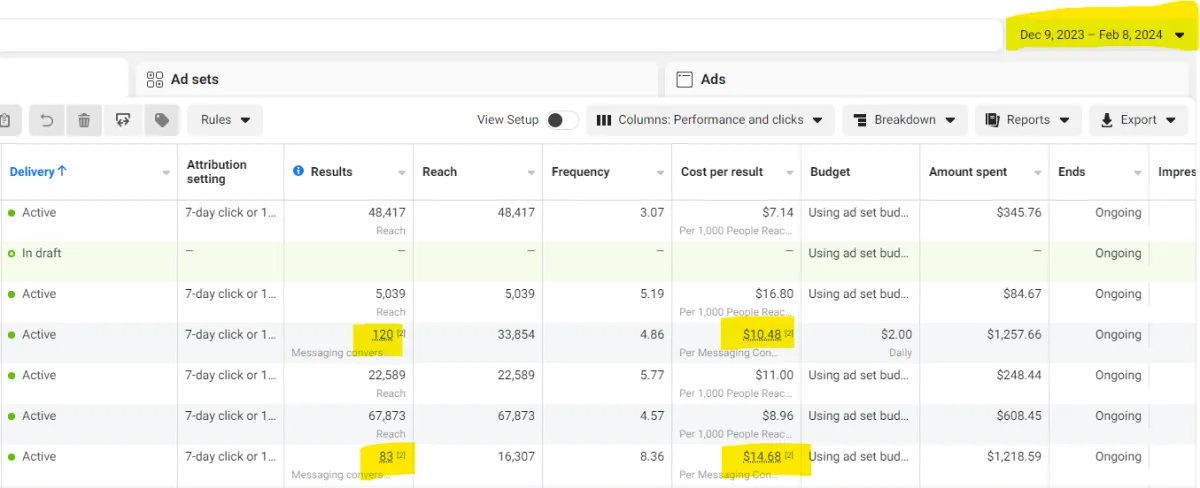Click the A/B test icon
This screenshot has width=1200, height=488.
tap(123, 120)
